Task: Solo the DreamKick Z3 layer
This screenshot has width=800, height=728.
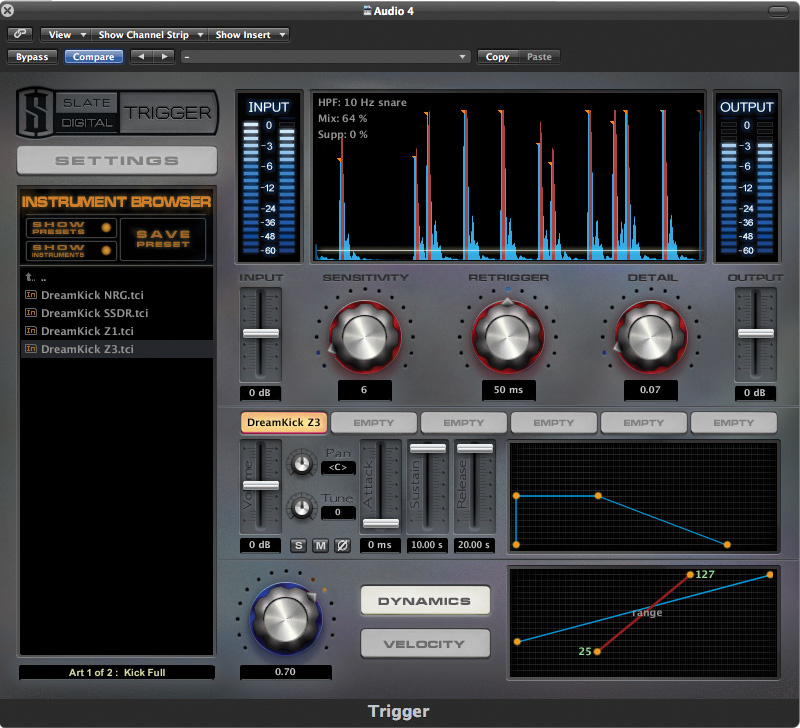Action: (298, 545)
